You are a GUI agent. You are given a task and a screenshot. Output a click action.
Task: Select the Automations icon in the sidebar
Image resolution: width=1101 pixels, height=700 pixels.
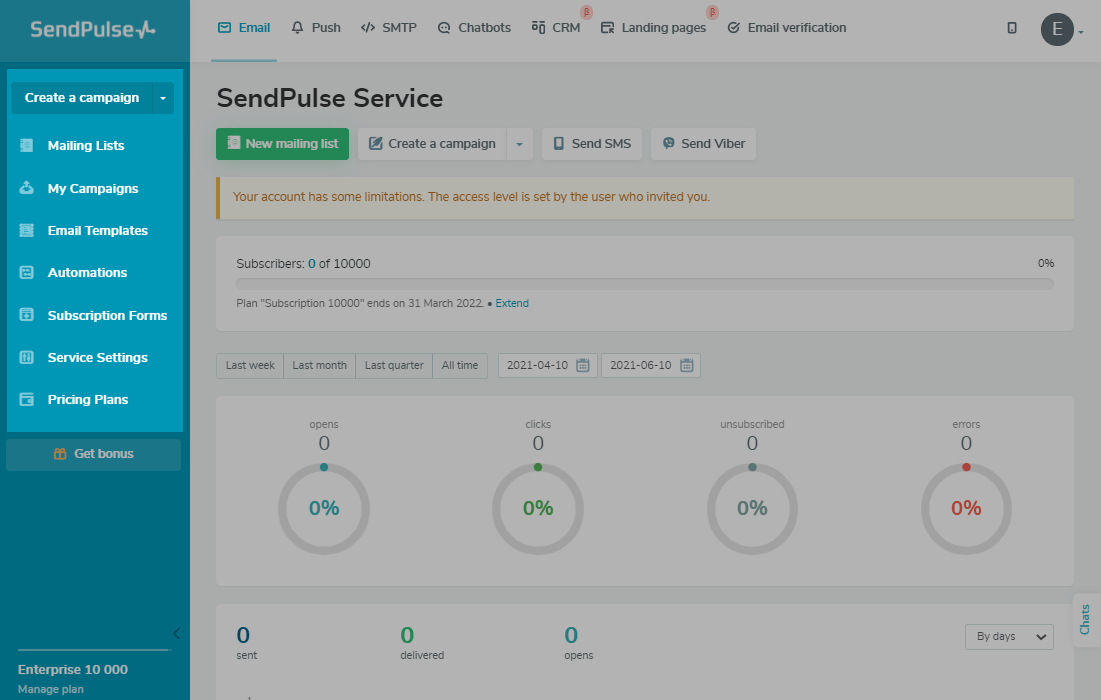coord(27,273)
